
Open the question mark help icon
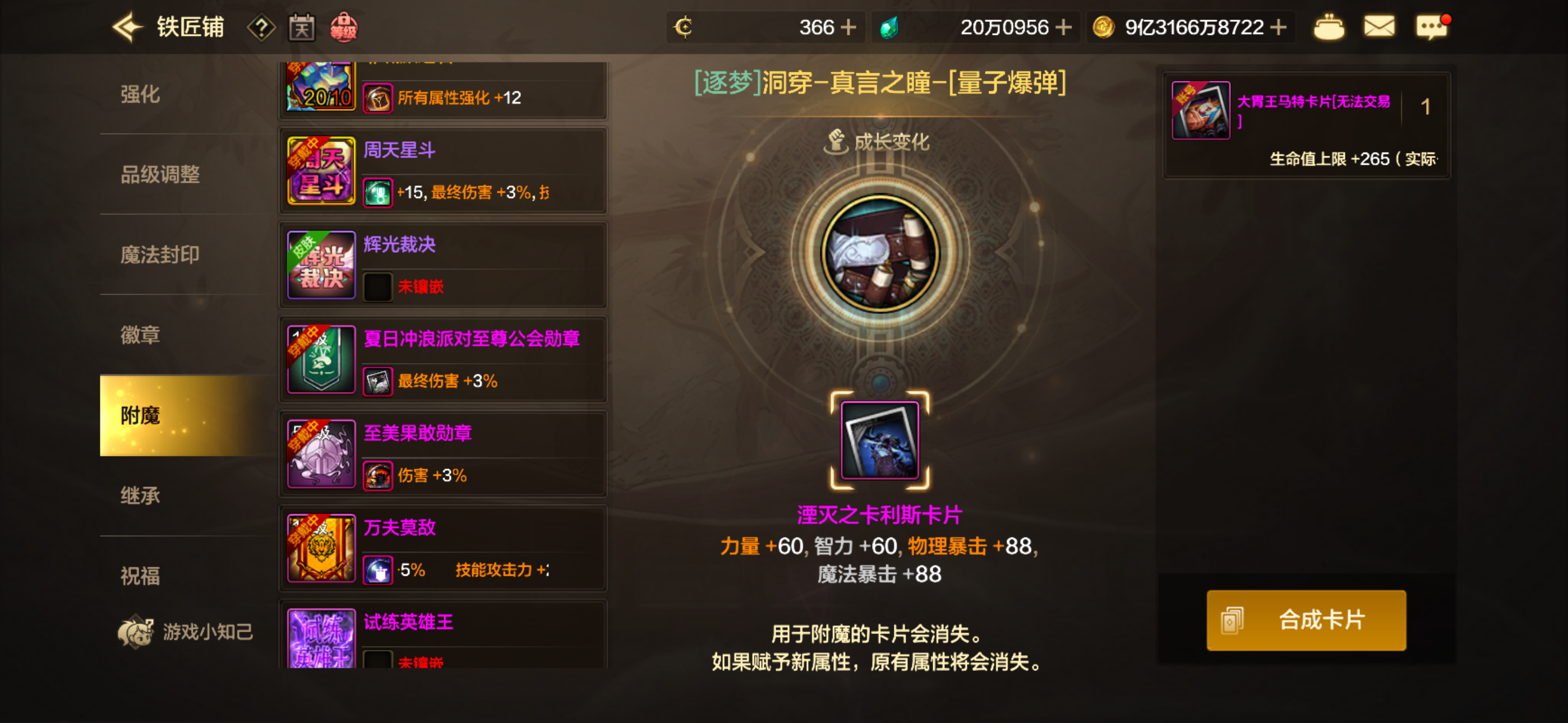[x=261, y=28]
